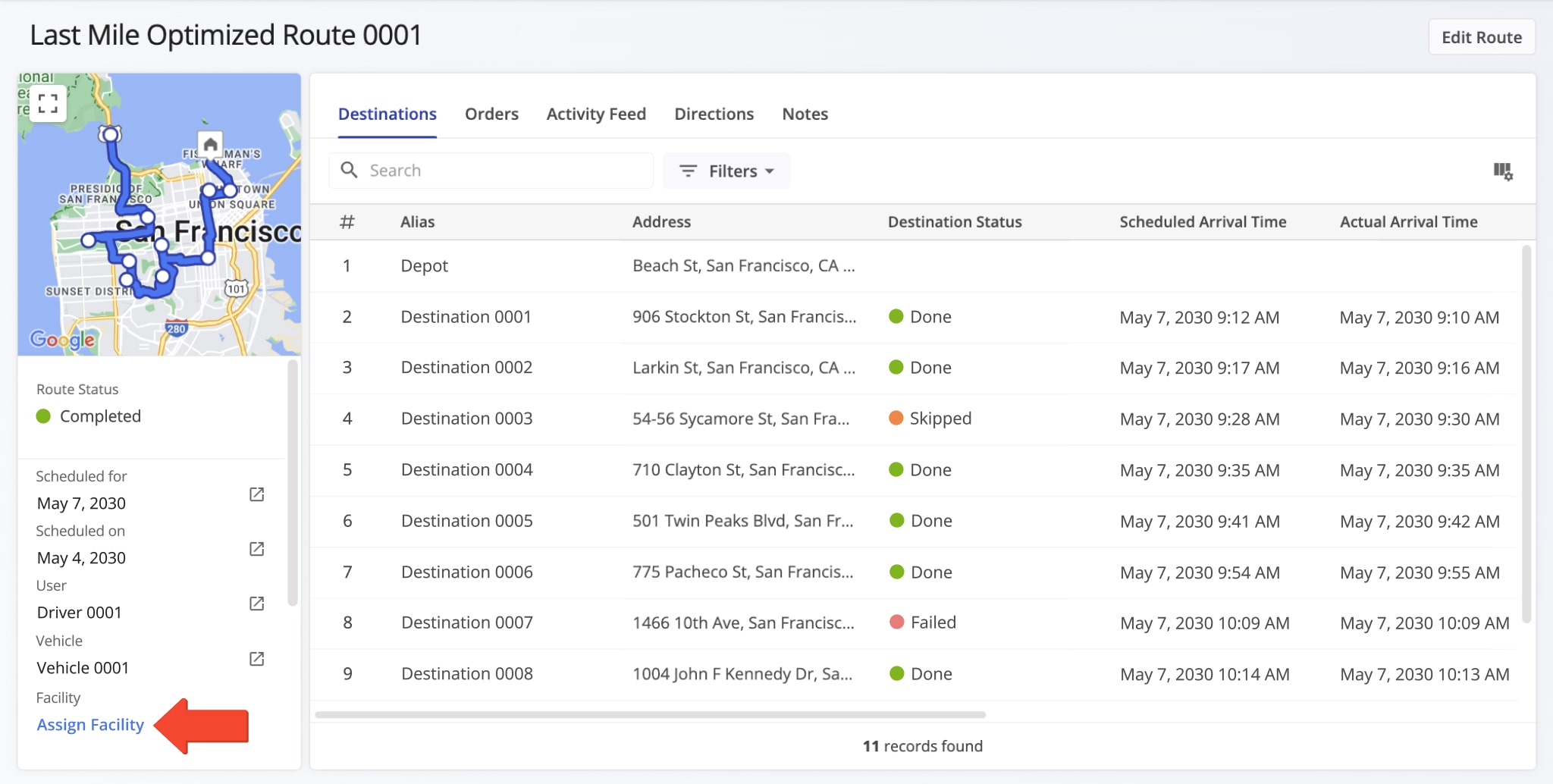This screenshot has height=784, width=1553.
Task: Open Vehicle 0001 external link icon
Action: pyautogui.click(x=257, y=659)
